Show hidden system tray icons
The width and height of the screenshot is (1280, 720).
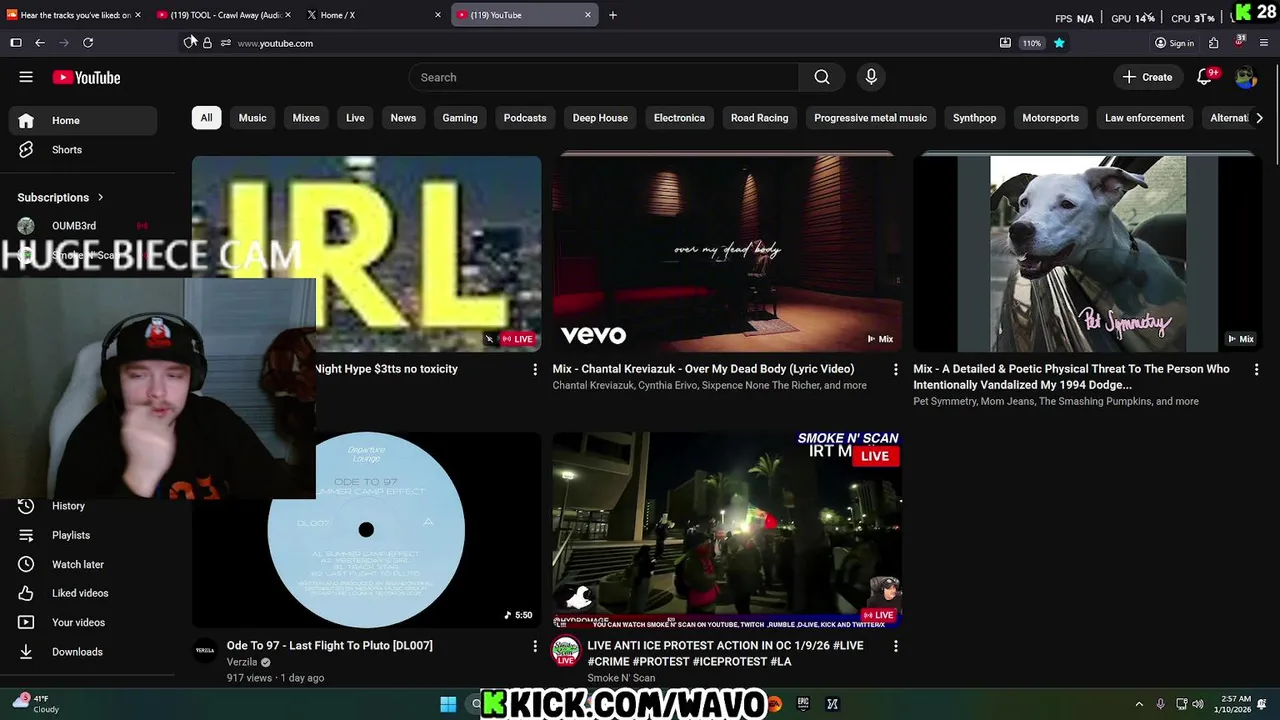click(1139, 704)
